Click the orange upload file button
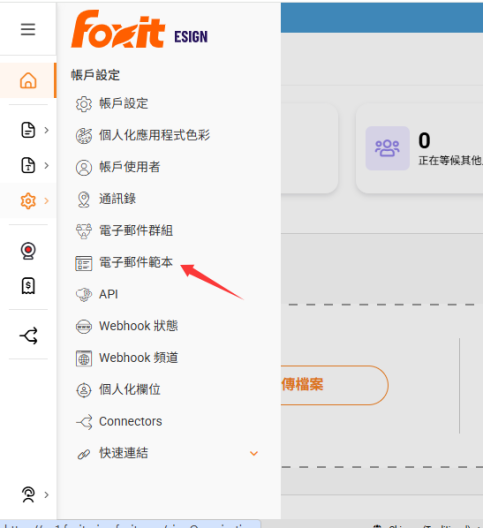Image resolution: width=484 pixels, height=529 pixels. [334, 385]
